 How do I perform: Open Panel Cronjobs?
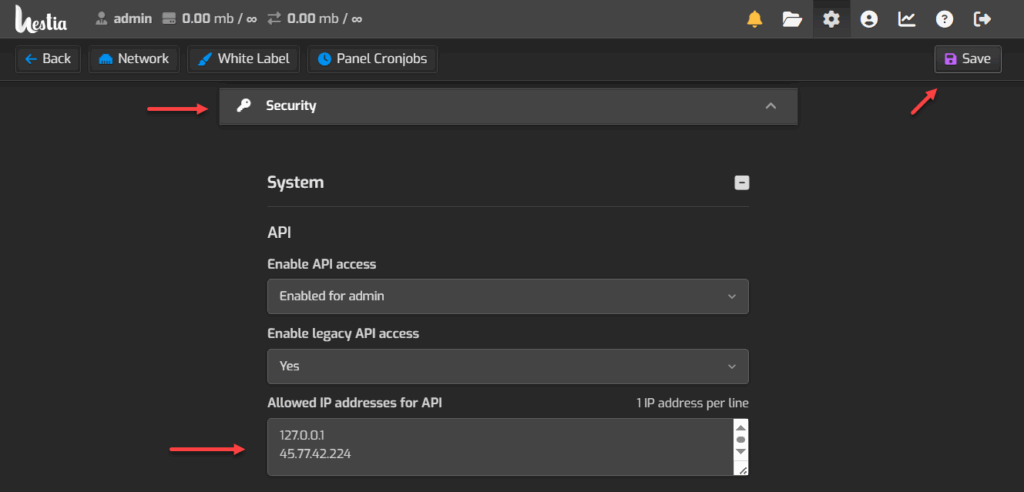coord(372,59)
